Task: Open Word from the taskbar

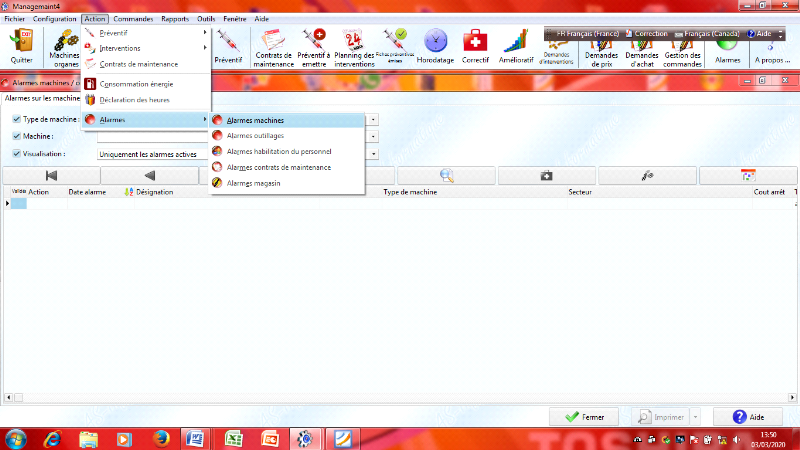Action: (195, 439)
